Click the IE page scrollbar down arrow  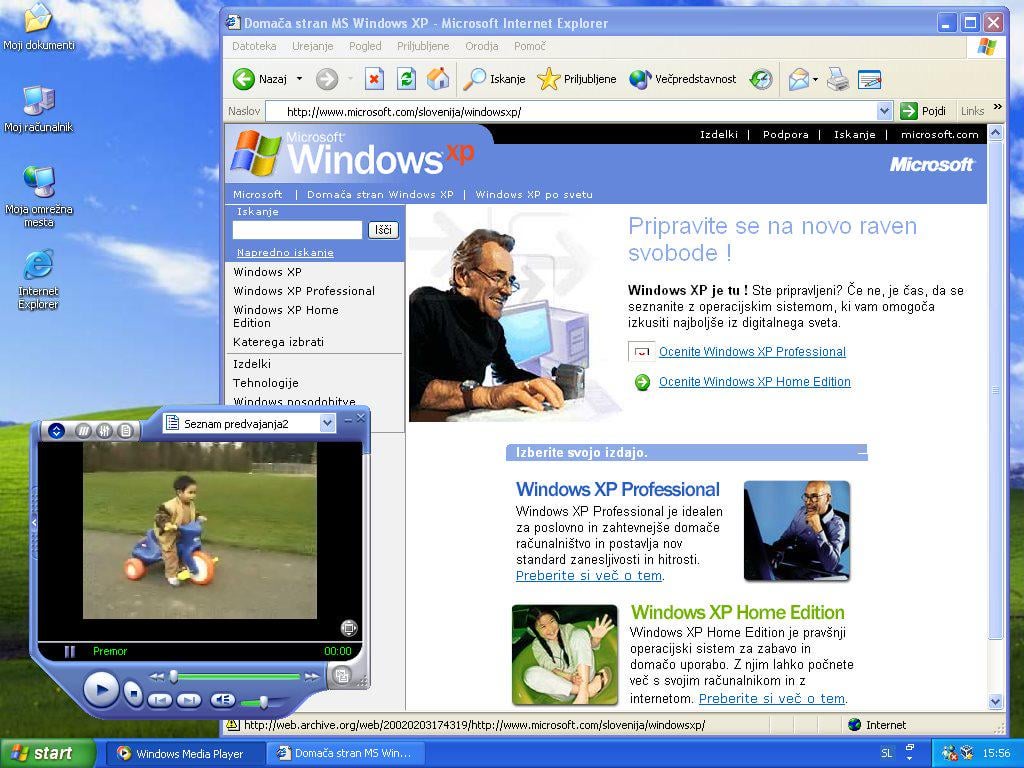995,702
